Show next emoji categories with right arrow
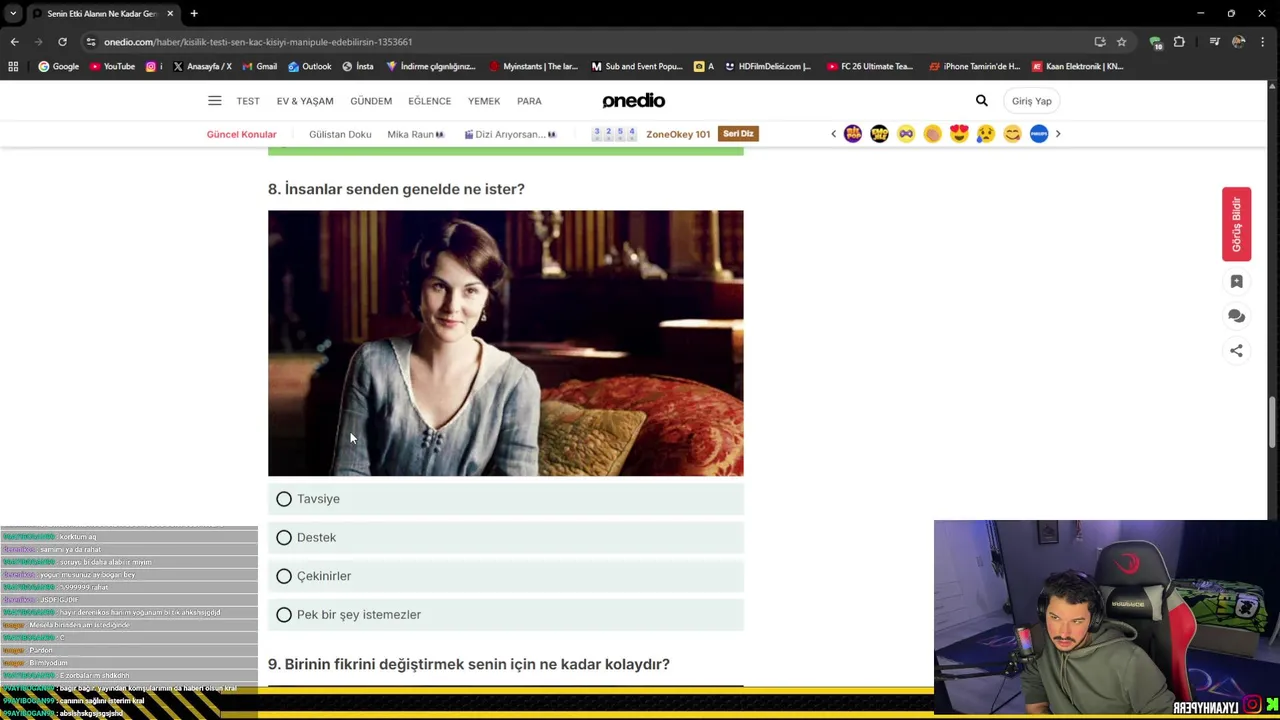This screenshot has height=720, width=1280. point(1058,134)
